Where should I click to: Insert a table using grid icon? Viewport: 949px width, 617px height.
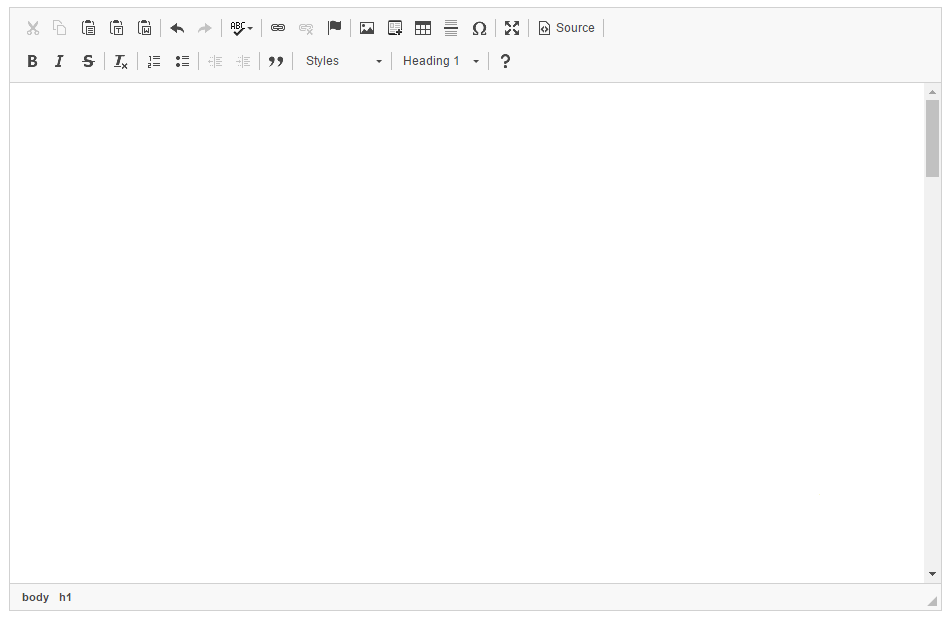423,28
